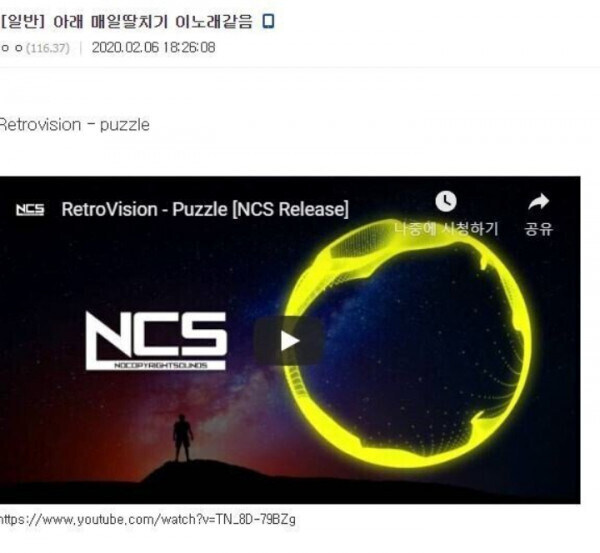Image resolution: width=600 pixels, height=553 pixels.
Task: Play the RetroVision Puzzle video
Action: tap(289, 341)
